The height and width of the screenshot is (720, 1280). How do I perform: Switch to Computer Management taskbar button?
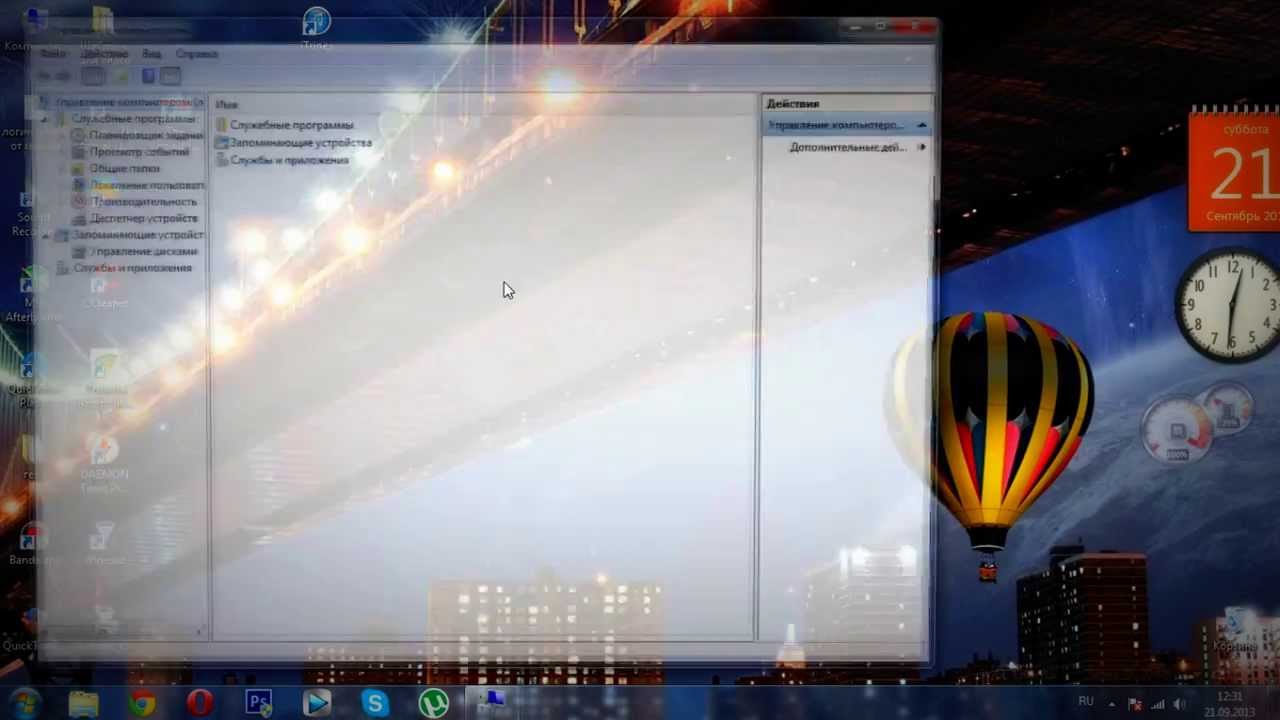coord(491,703)
